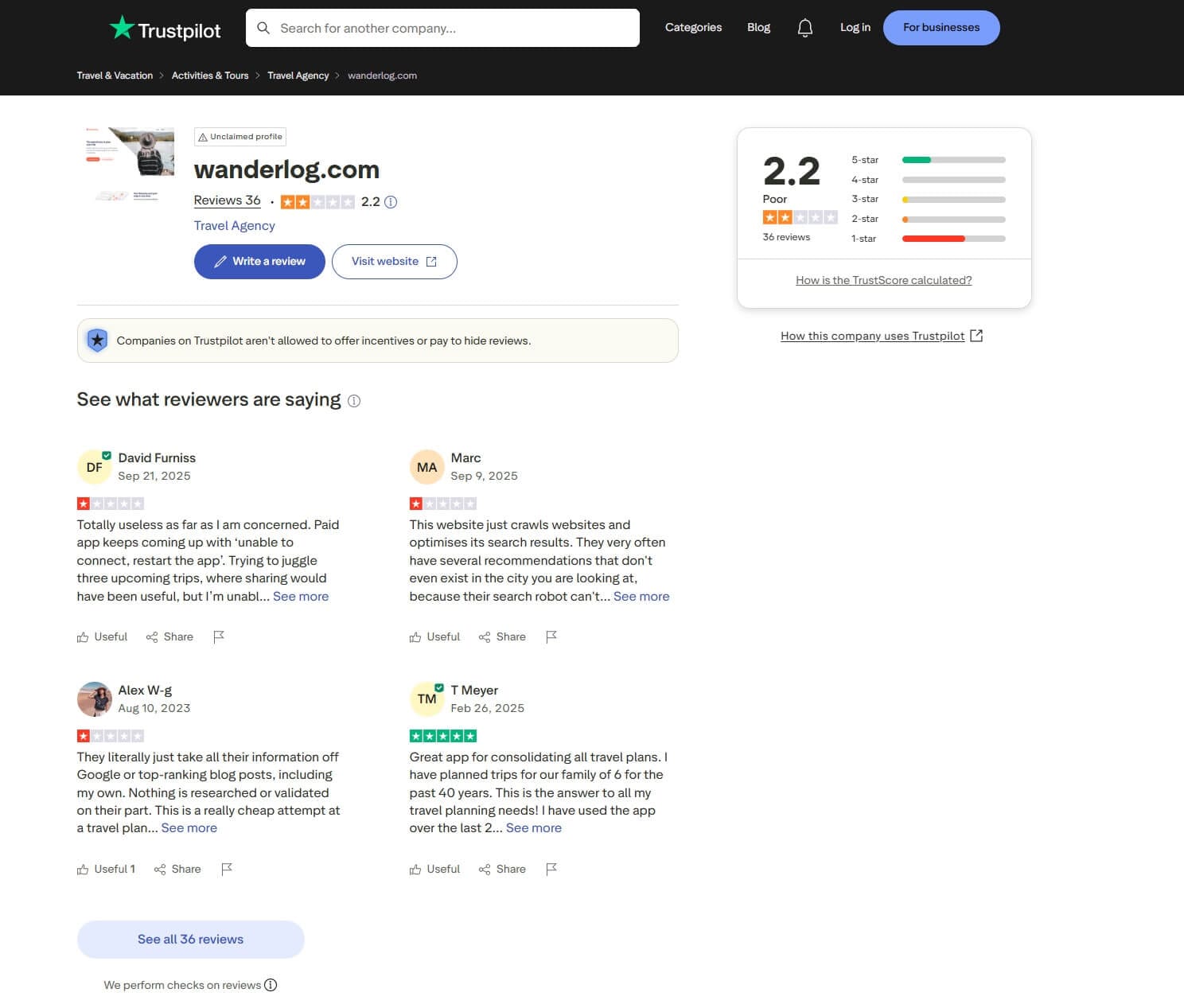
Task: Click the info icon beside the 2.2 rating
Action: [x=390, y=202]
